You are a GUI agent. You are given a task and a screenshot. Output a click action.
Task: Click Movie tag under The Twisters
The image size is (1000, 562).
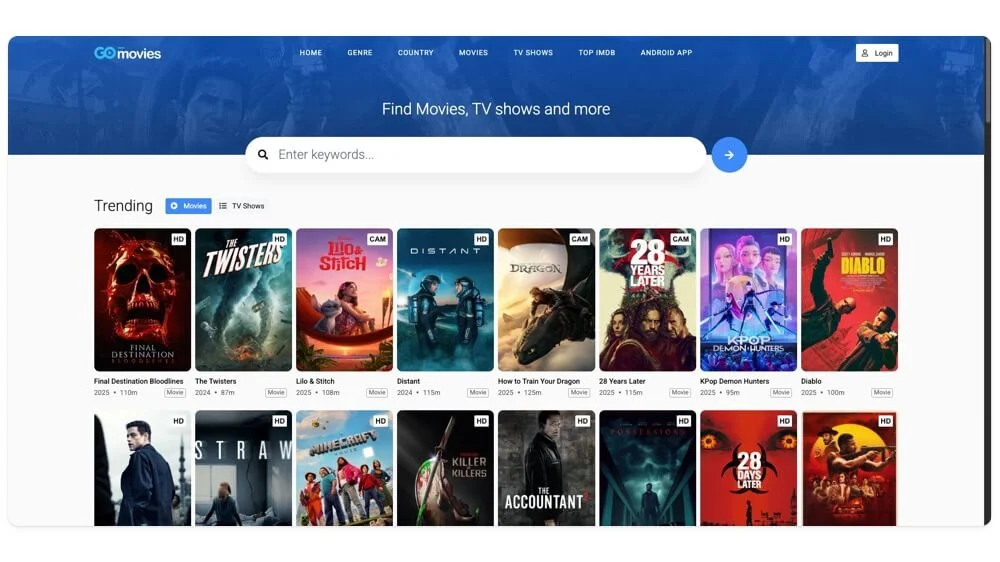[x=276, y=393]
